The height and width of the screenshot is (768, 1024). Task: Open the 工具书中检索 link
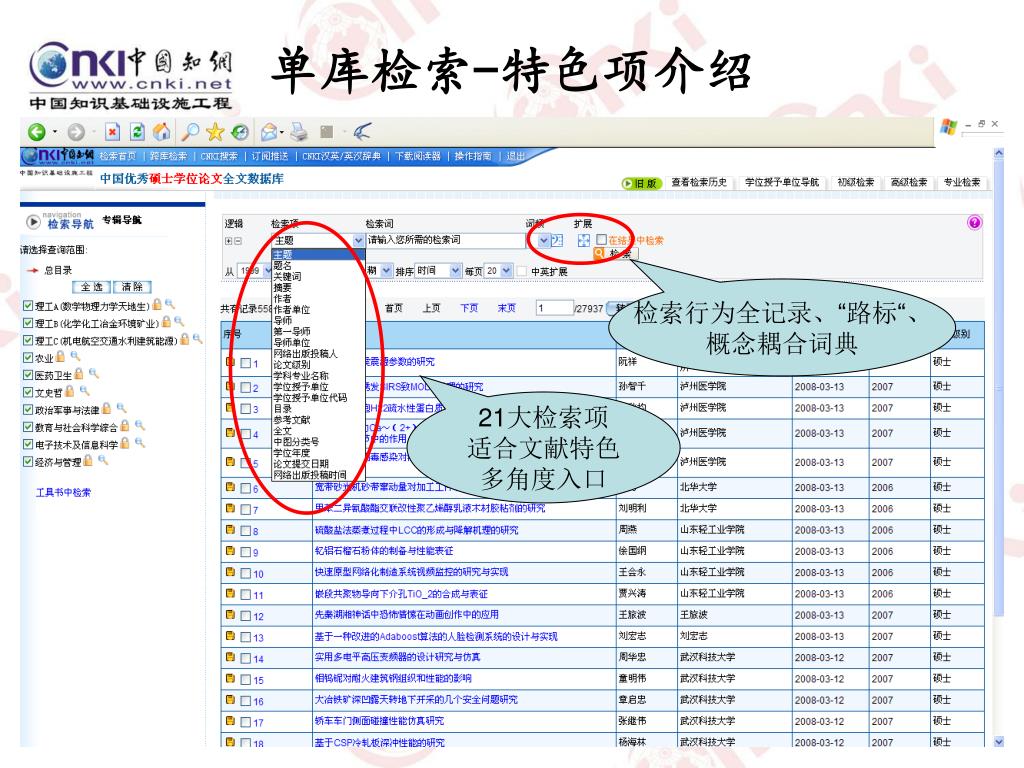[x=63, y=492]
